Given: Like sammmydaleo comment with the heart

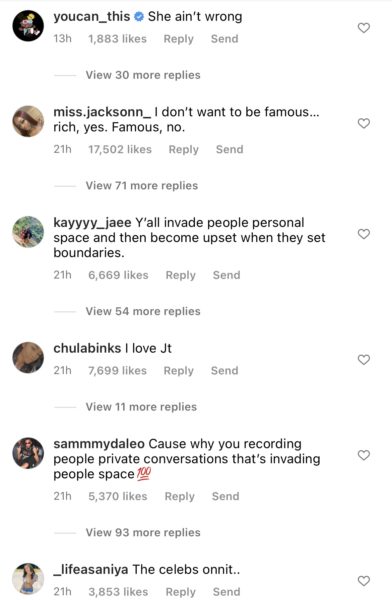Looking at the screenshot, I should pyautogui.click(x=364, y=455).
